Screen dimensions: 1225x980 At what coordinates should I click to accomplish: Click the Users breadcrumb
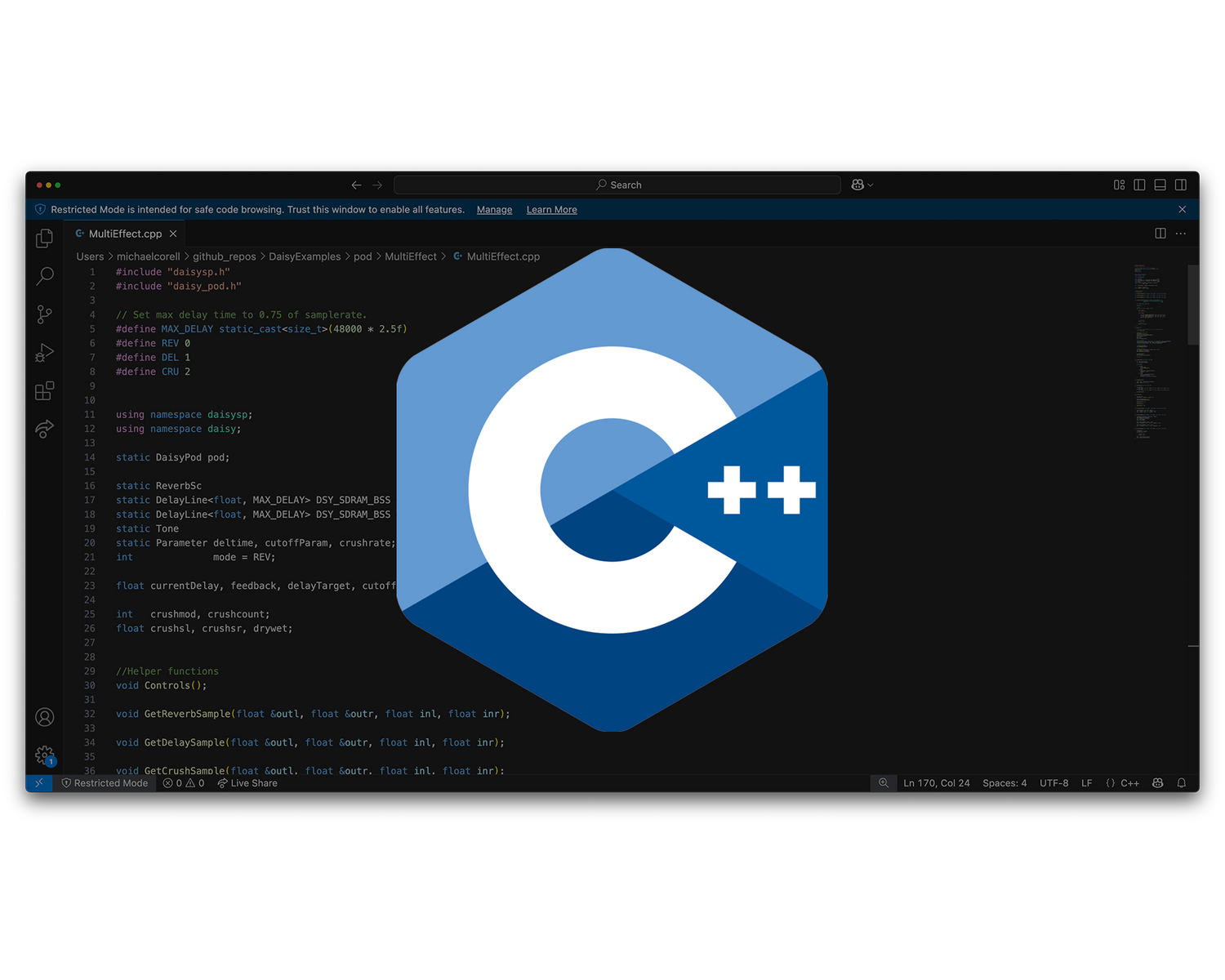(90, 256)
